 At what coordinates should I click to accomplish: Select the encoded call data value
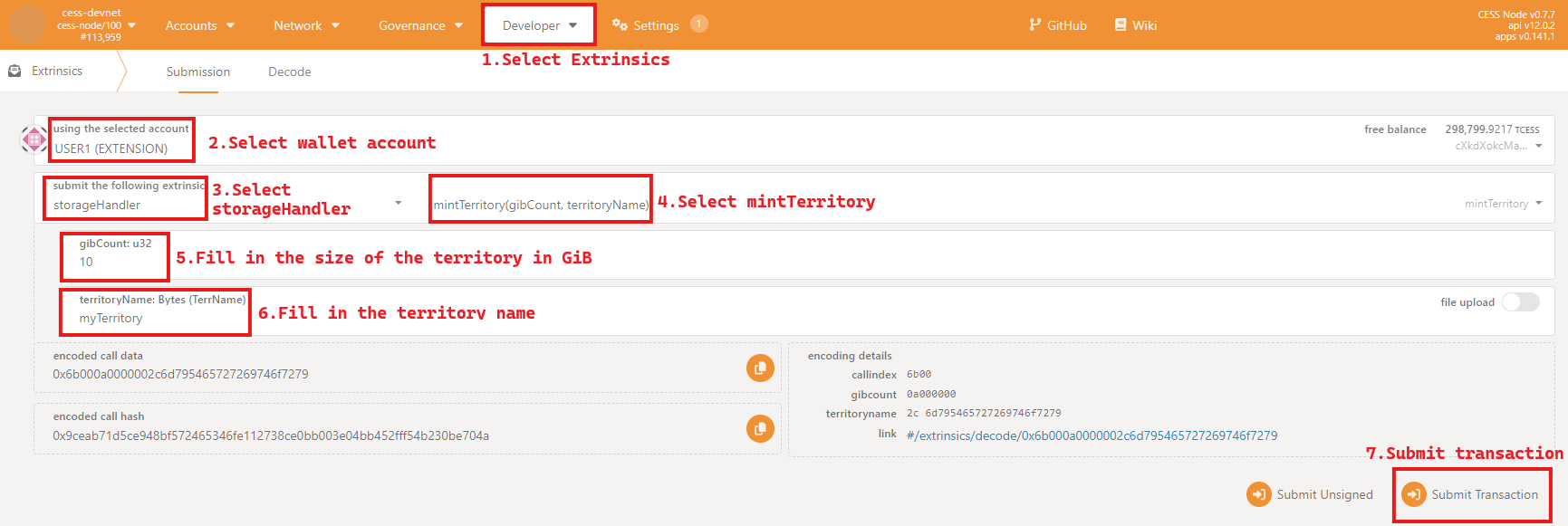[180, 374]
